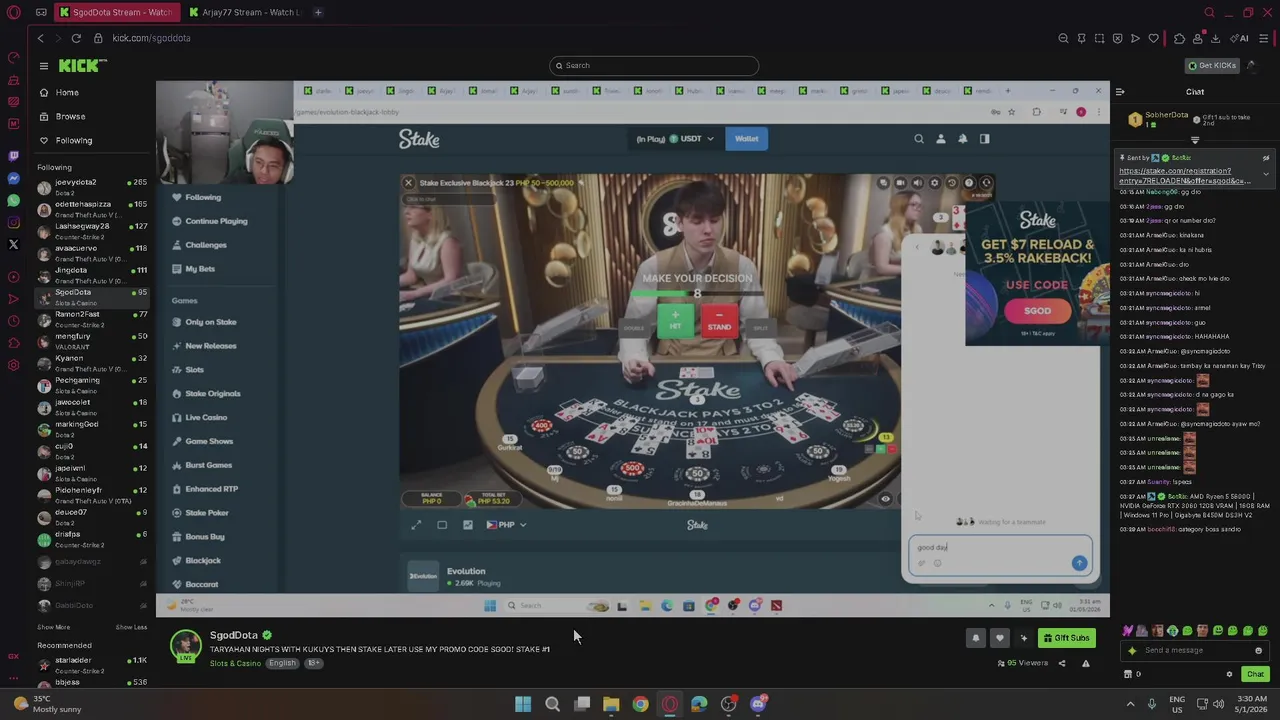The height and width of the screenshot is (720, 1280).
Task: Click the pin icon in address bar
Action: pos(1081,38)
